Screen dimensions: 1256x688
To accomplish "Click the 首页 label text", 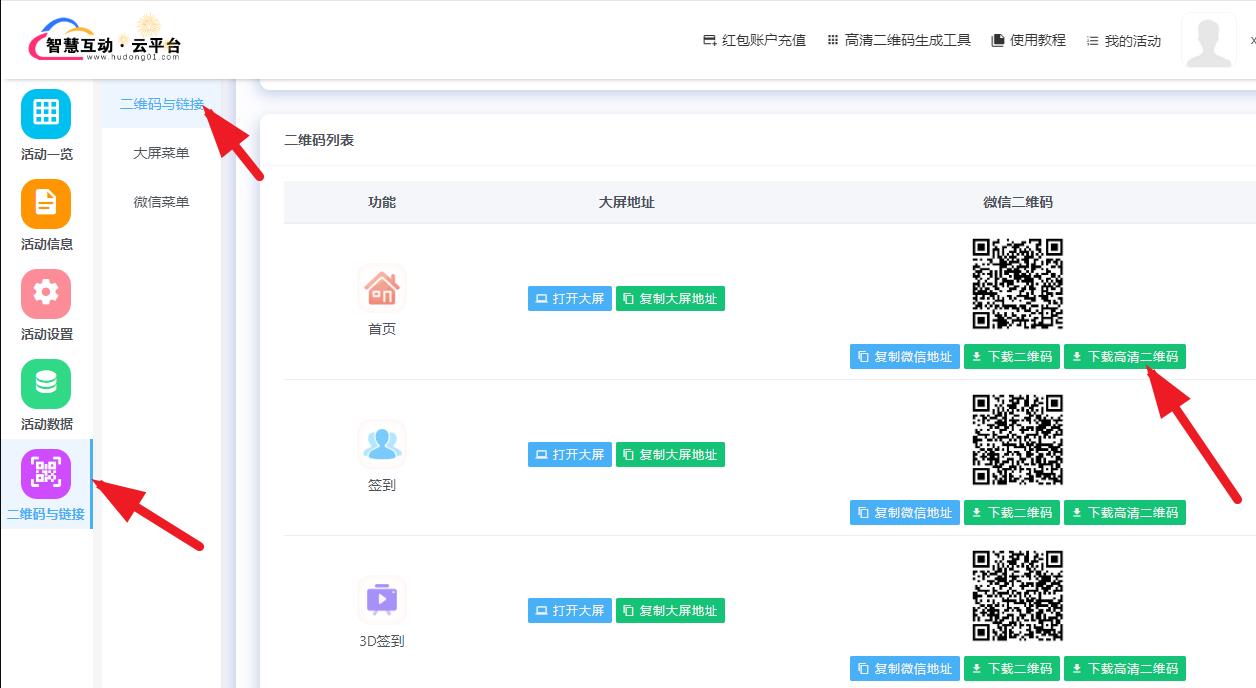I will pyautogui.click(x=382, y=329).
